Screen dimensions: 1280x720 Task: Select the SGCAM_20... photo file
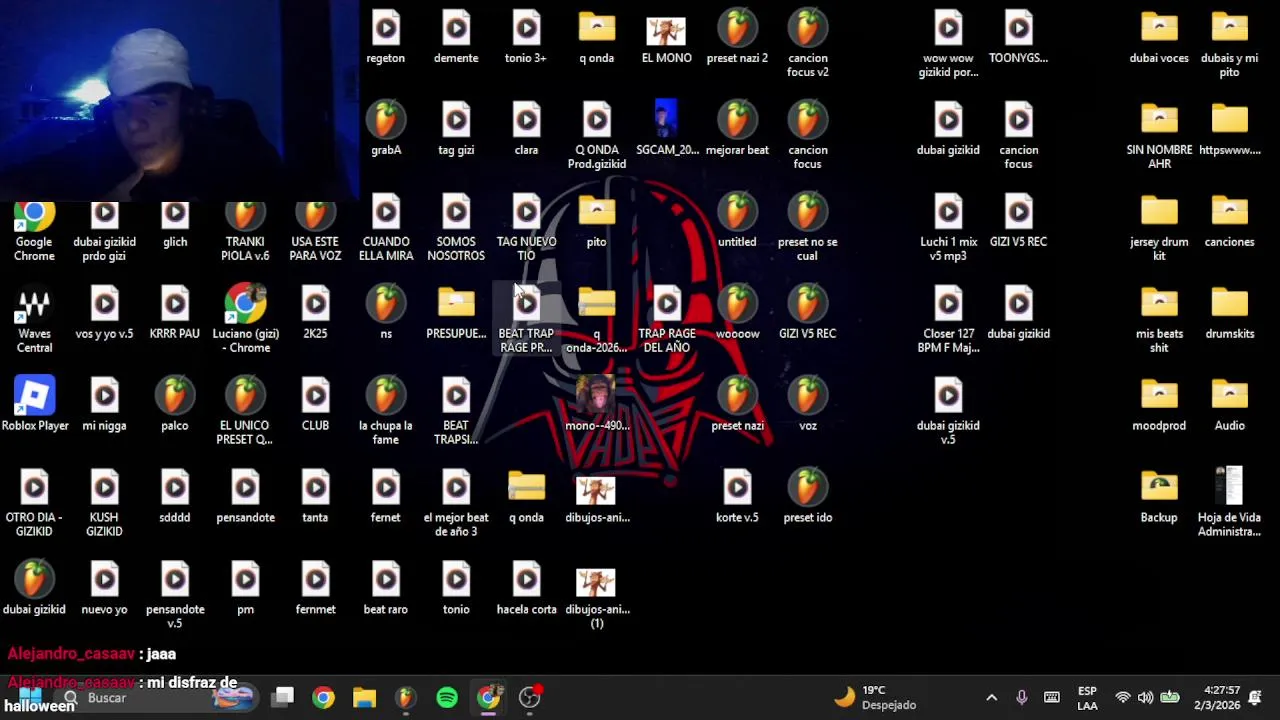click(666, 128)
